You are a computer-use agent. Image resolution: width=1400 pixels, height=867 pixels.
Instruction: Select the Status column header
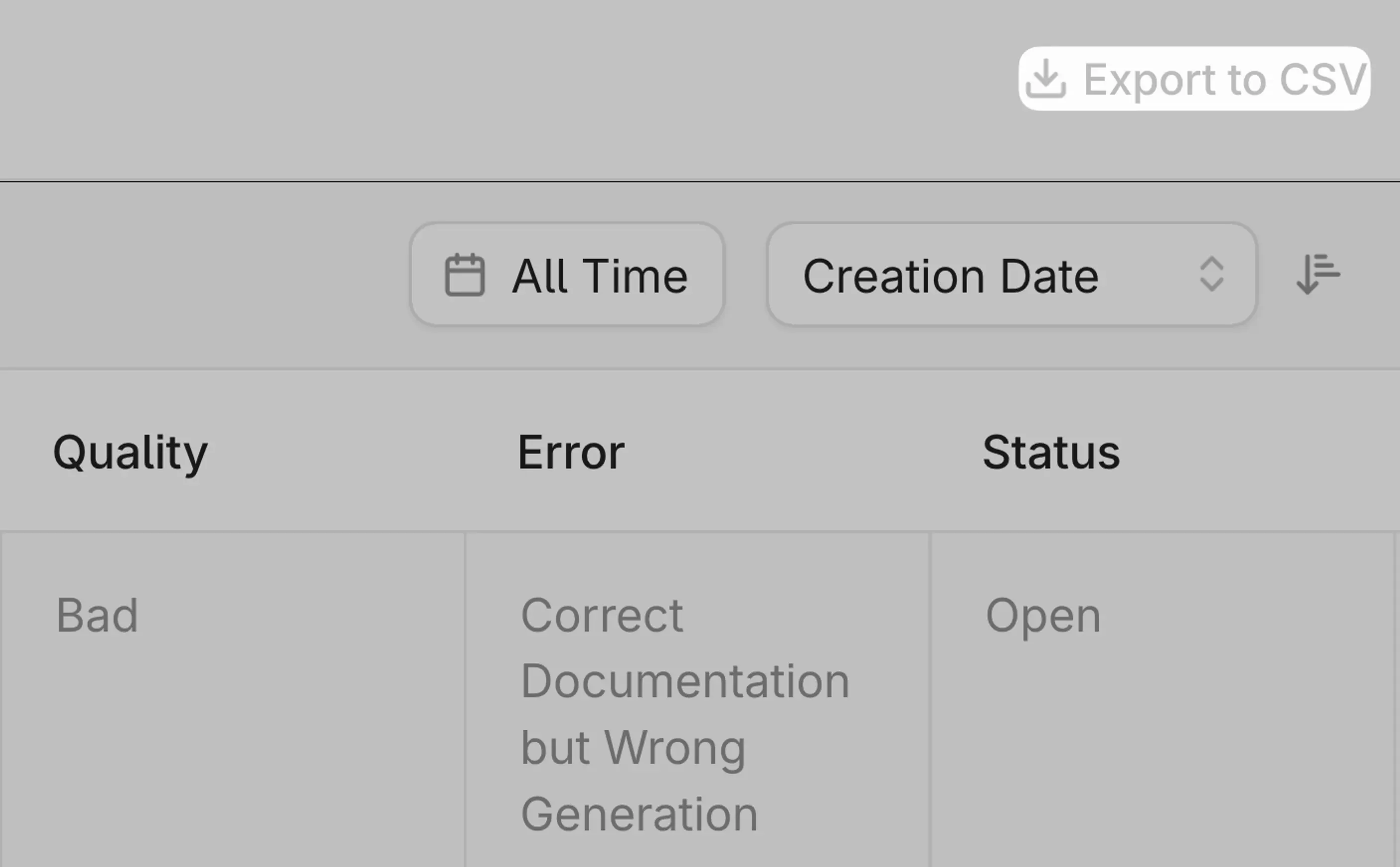click(1051, 452)
